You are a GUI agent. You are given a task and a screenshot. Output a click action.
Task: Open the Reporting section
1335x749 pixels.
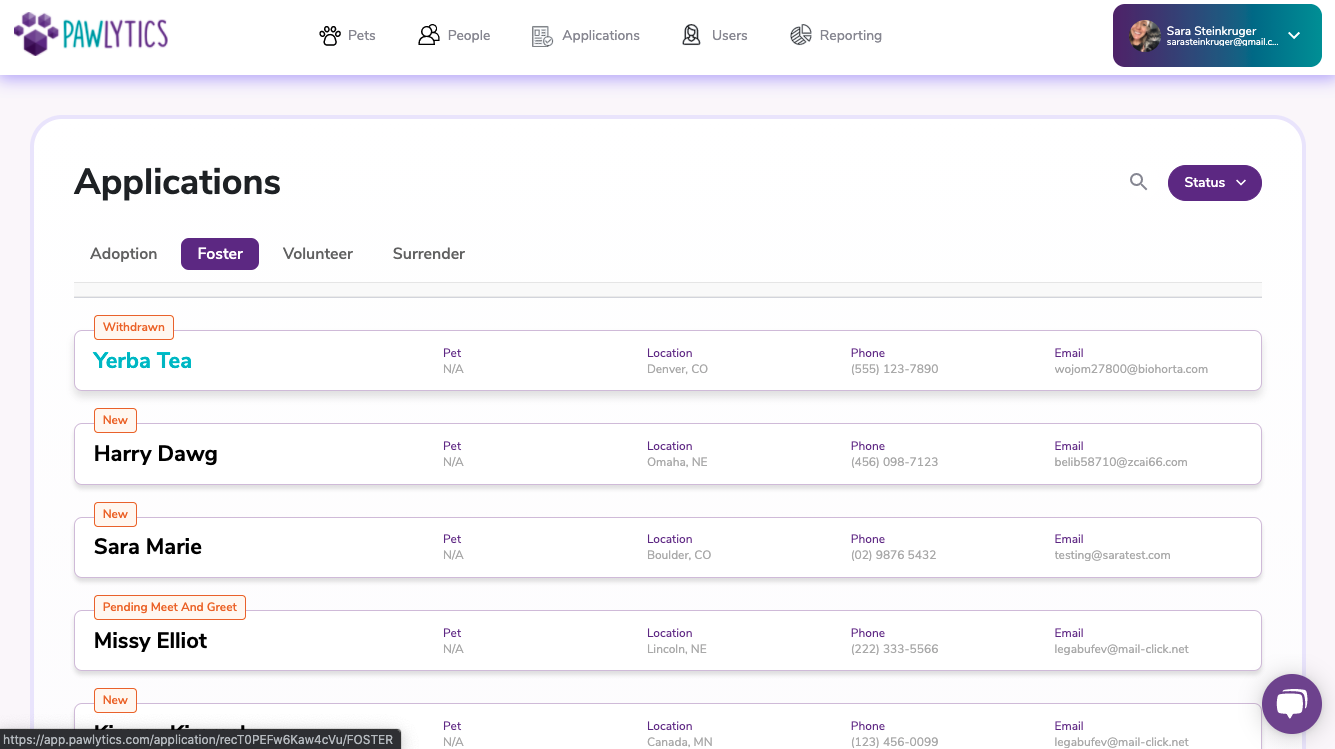point(836,35)
